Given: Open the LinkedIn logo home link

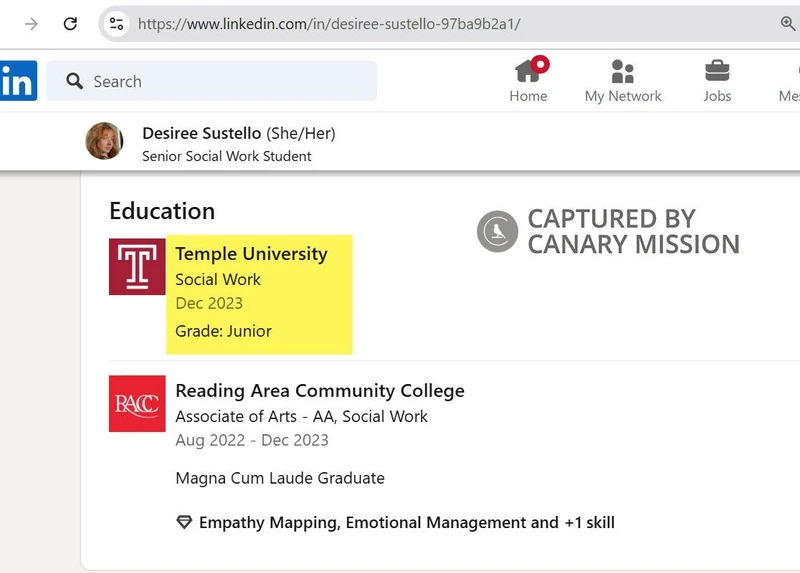Looking at the screenshot, I should (x=18, y=81).
